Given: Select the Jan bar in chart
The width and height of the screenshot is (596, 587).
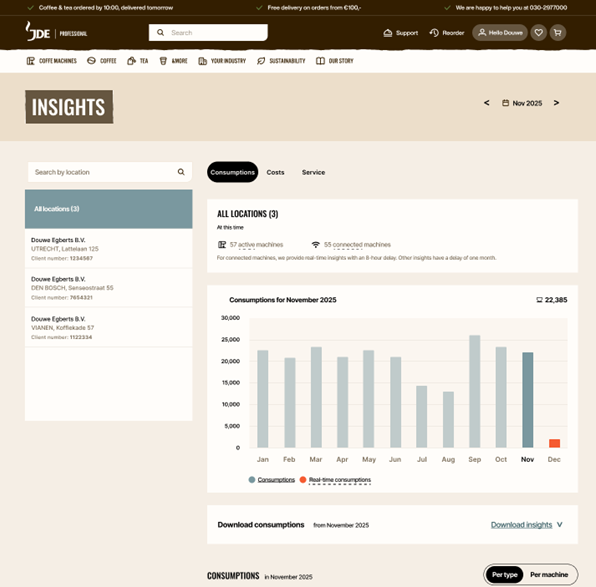Looking at the screenshot, I should click(x=263, y=399).
